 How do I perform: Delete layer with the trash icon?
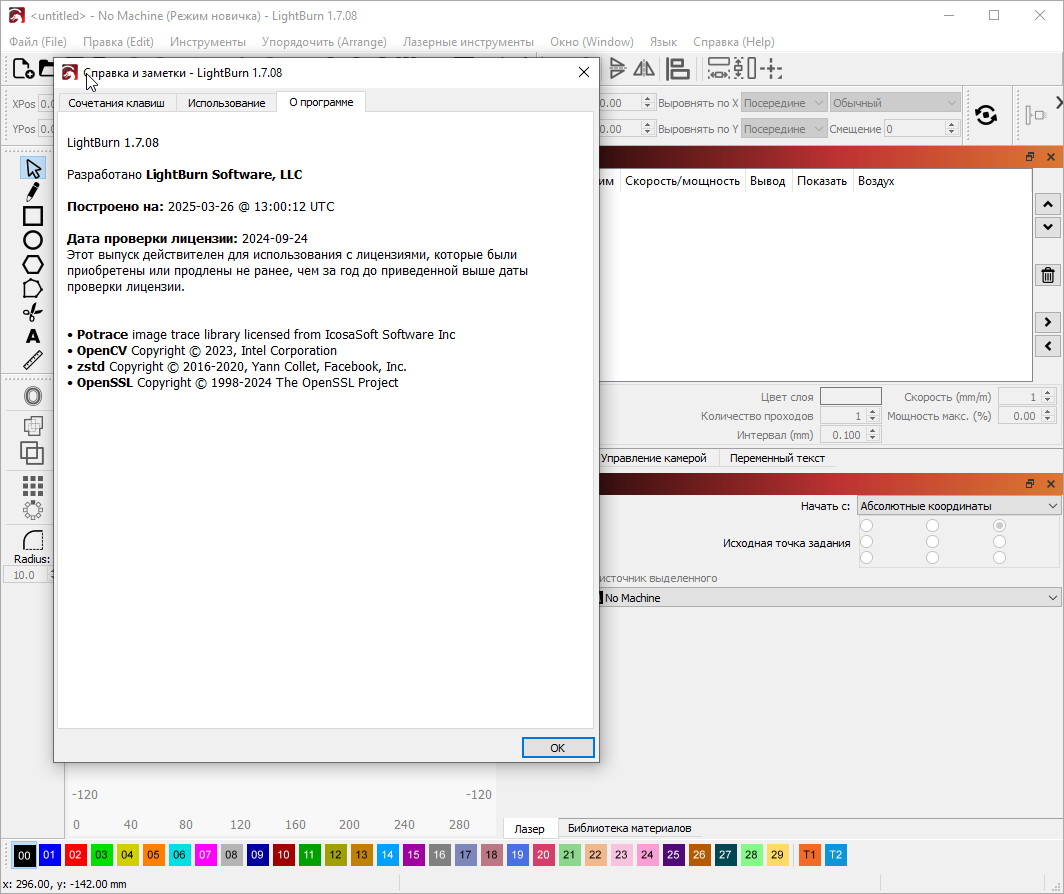click(1048, 275)
